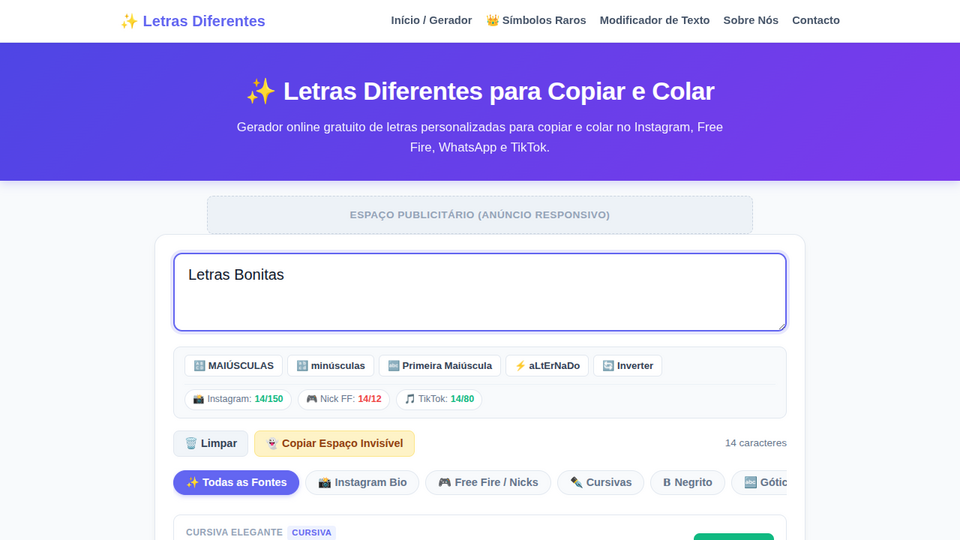Image resolution: width=960 pixels, height=540 pixels.
Task: Click the Instagram 14/150 counter badge
Action: (x=238, y=399)
